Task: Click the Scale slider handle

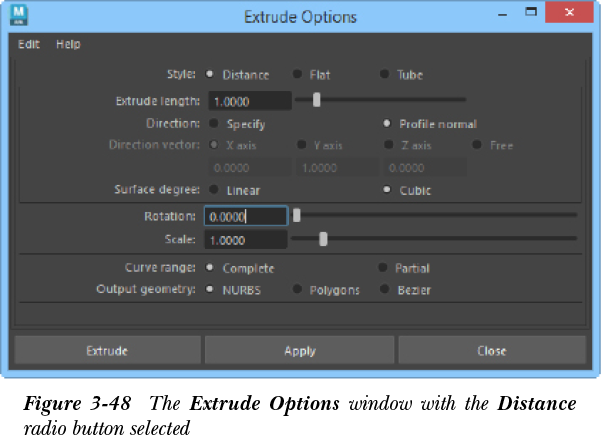Action: tap(323, 238)
